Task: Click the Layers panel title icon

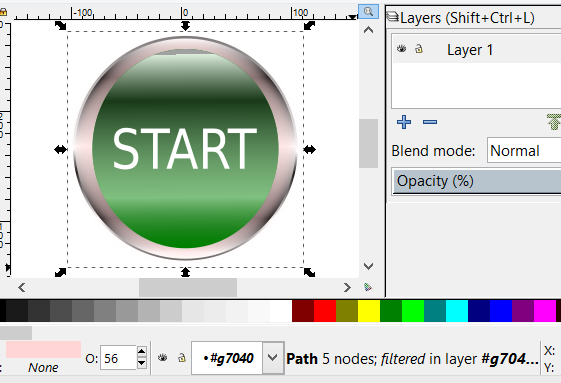Action: coord(393,16)
